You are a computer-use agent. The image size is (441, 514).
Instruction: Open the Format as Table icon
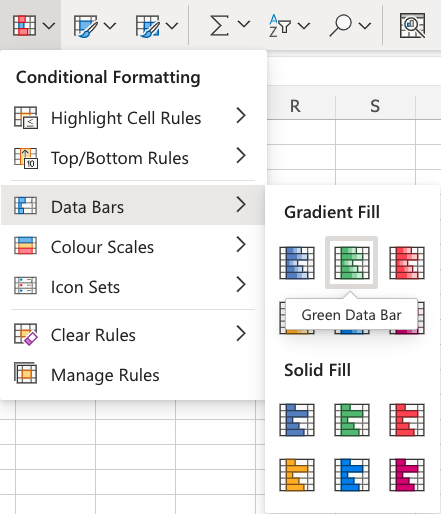[x=86, y=26]
